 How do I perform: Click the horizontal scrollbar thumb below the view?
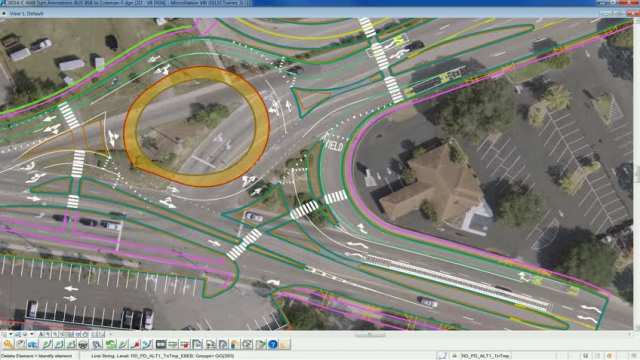coord(370,335)
